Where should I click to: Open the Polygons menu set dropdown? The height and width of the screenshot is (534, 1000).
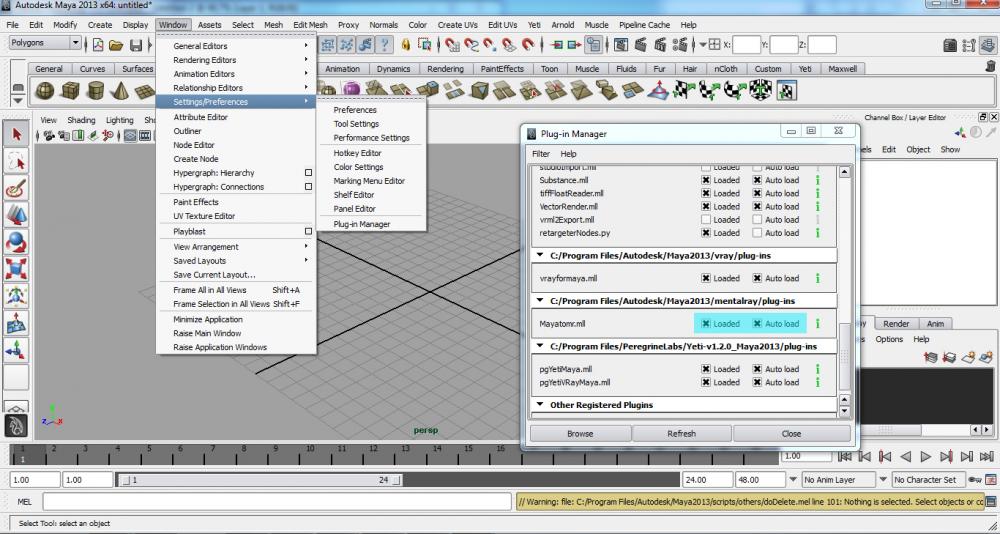coord(45,43)
